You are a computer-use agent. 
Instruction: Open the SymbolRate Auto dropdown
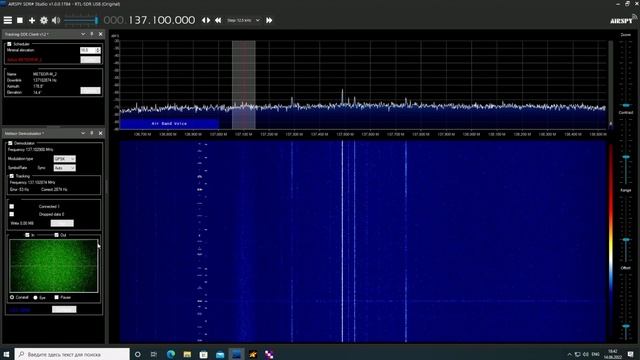click(x=64, y=168)
